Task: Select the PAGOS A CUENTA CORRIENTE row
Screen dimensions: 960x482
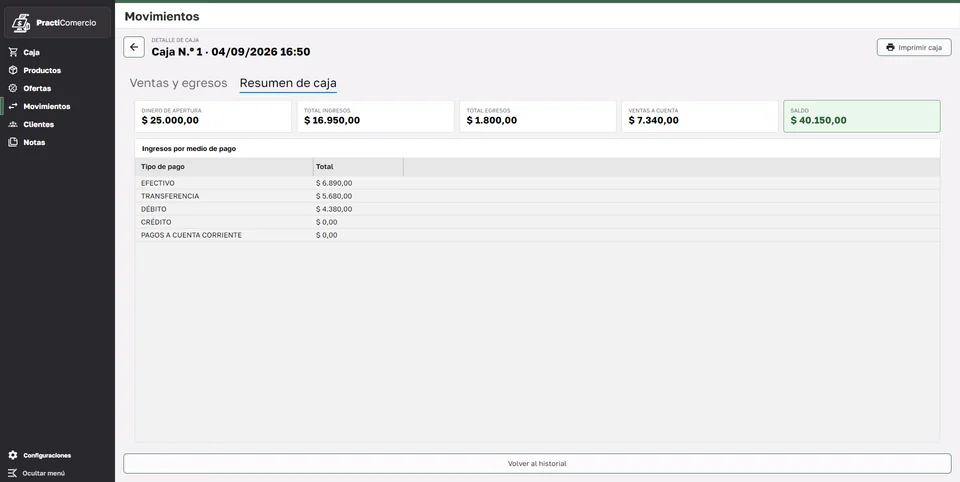Action: coord(537,235)
